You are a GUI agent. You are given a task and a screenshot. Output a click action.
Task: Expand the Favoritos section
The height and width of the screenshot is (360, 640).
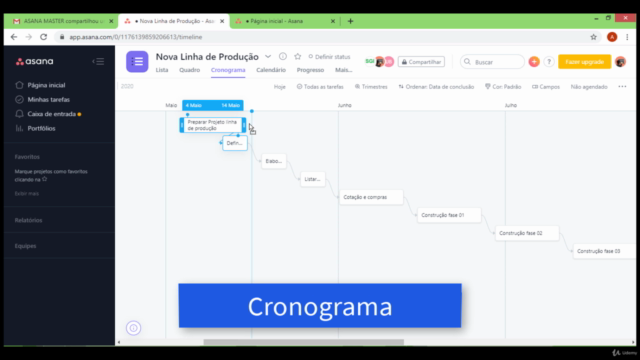click(27, 157)
